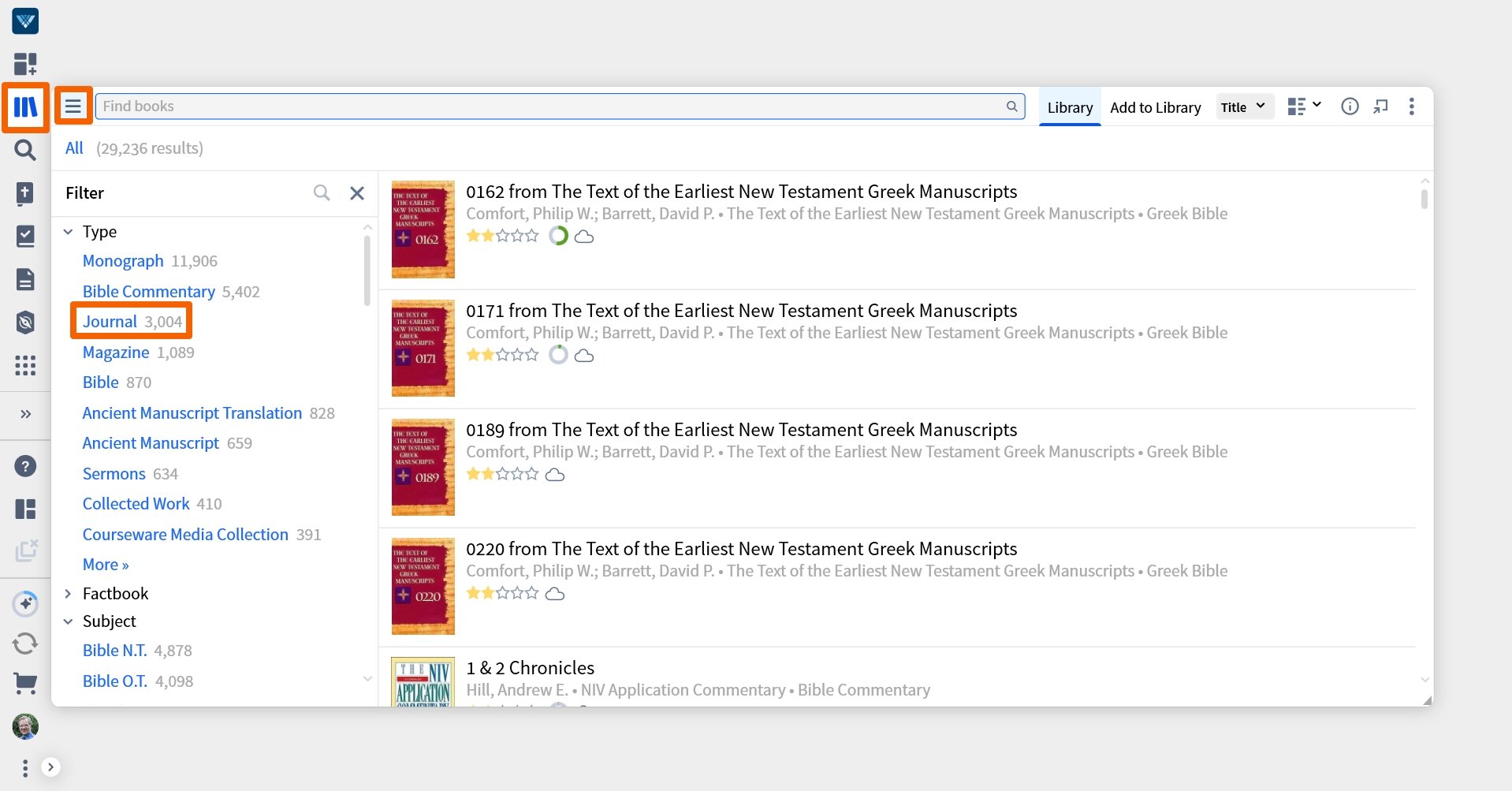This screenshot has height=791, width=1512.
Task: Open the Help question mark icon
Action: [x=25, y=466]
